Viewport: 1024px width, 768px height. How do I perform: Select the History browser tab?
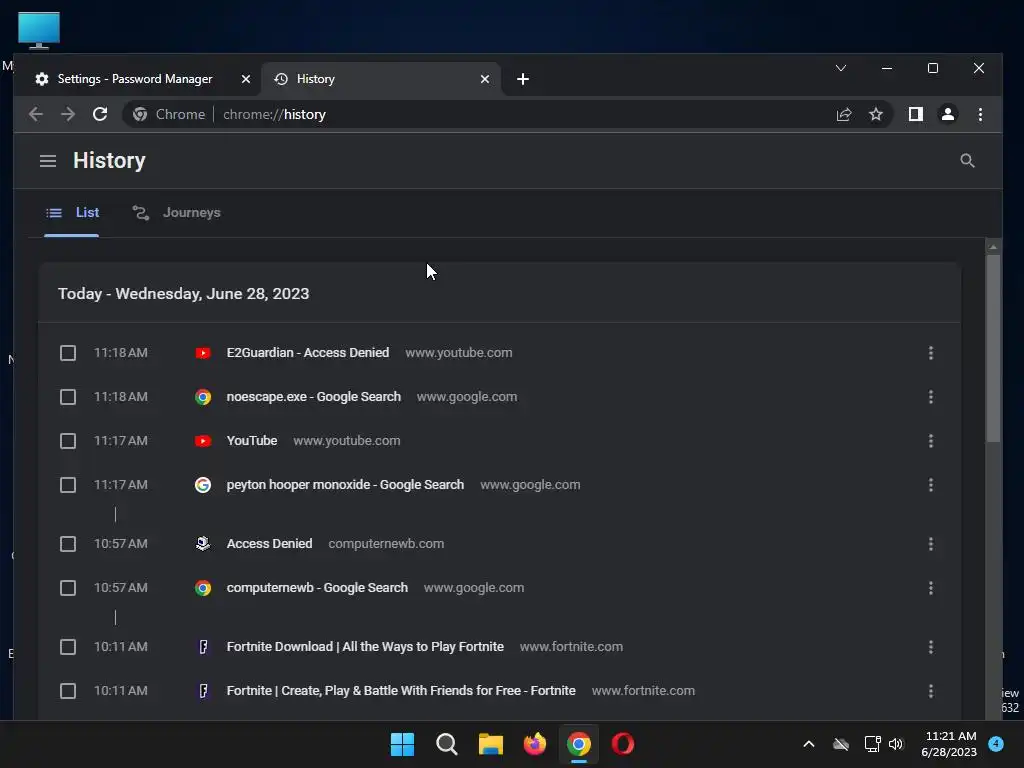381,79
